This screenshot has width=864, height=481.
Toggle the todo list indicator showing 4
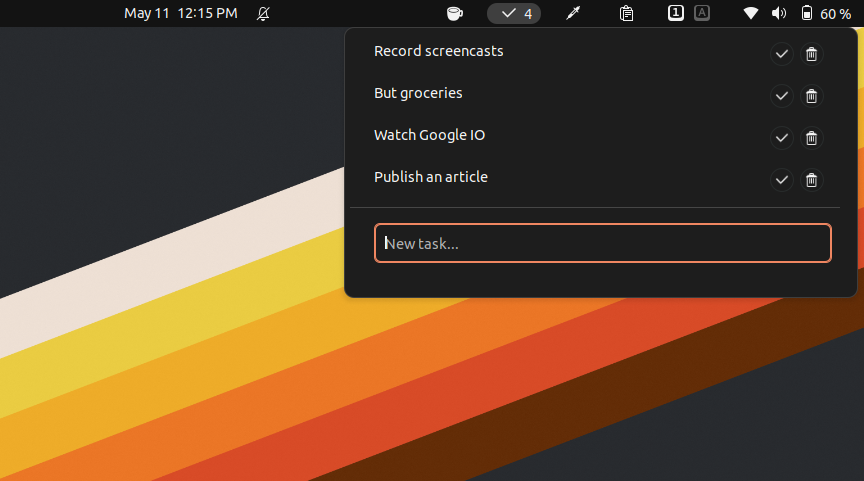tap(514, 13)
